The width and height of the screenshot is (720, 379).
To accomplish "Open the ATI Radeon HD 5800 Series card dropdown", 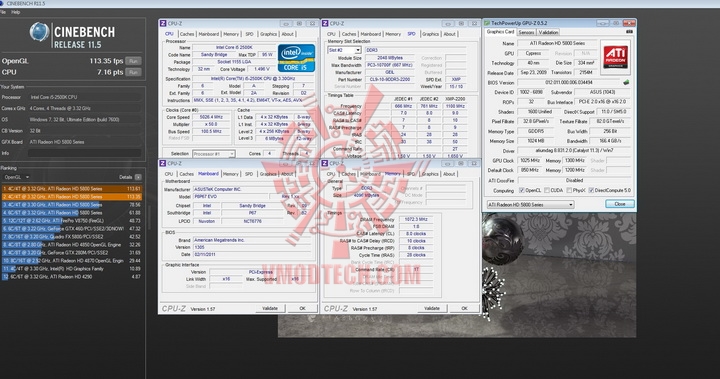I will (x=530, y=204).
